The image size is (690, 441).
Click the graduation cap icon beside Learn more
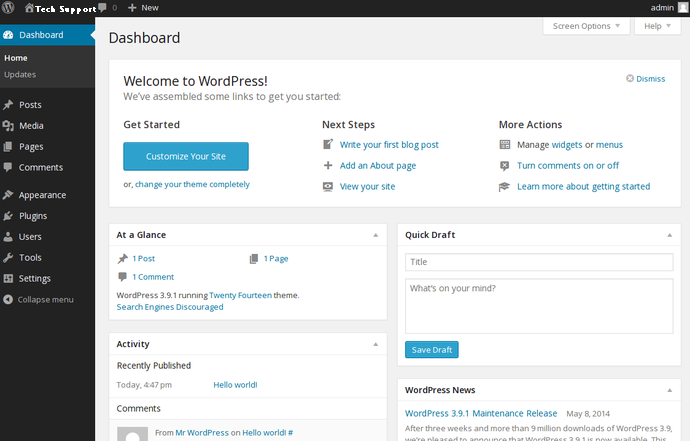pyautogui.click(x=504, y=187)
